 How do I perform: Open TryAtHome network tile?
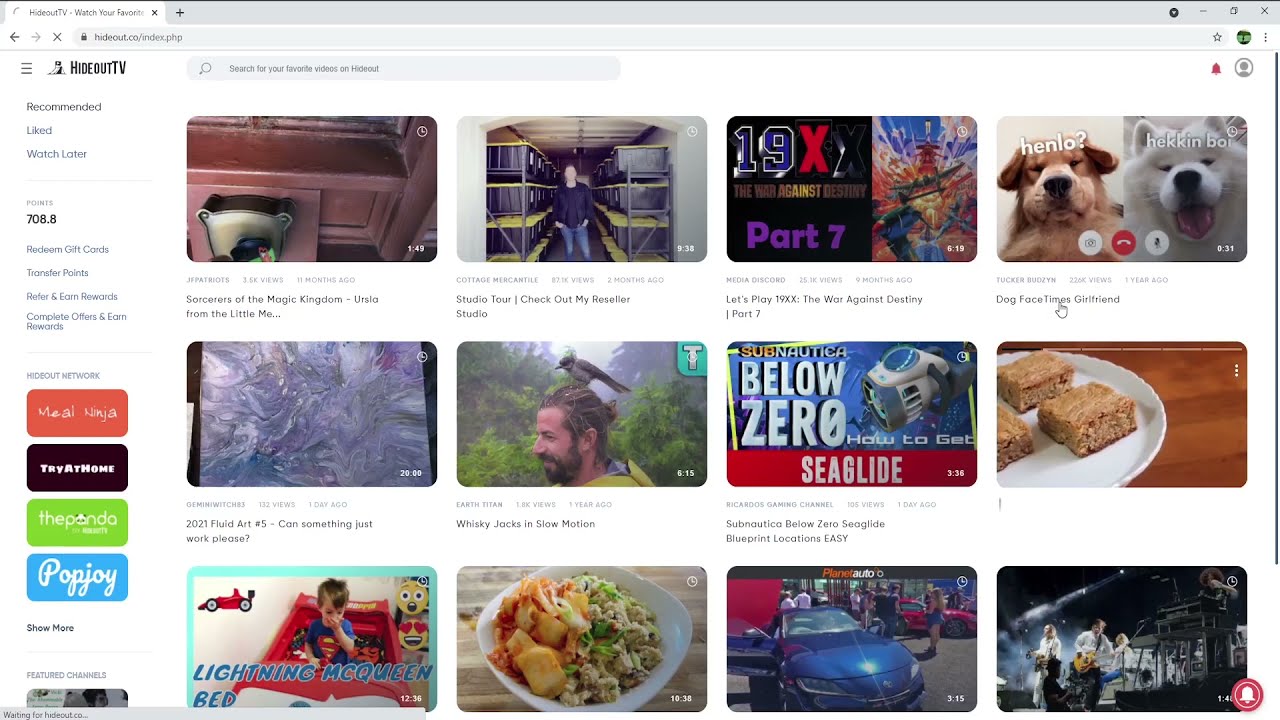[x=77, y=468]
